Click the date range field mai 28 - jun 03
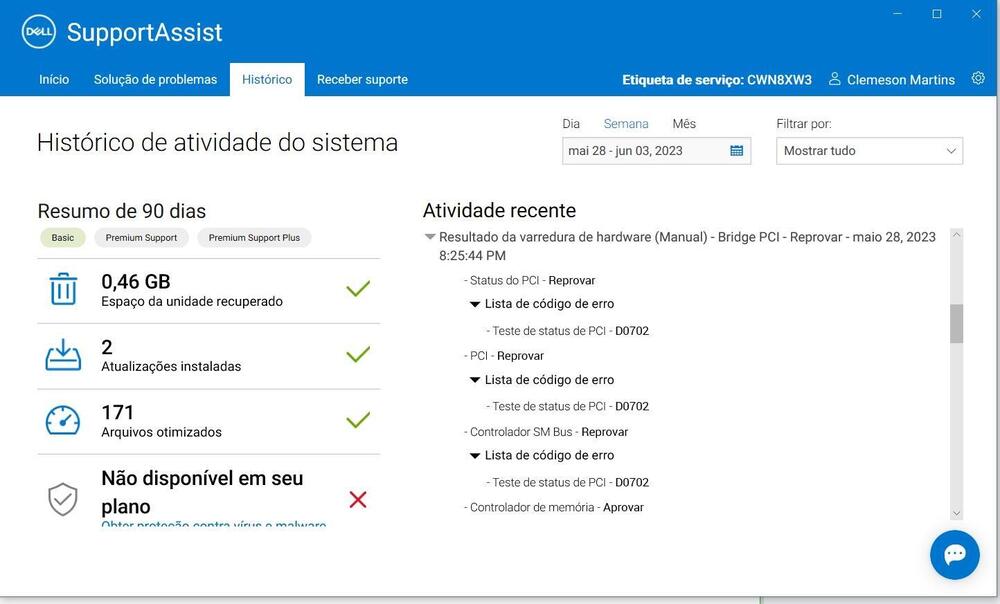Viewport: 1000px width, 604px height. (x=656, y=151)
